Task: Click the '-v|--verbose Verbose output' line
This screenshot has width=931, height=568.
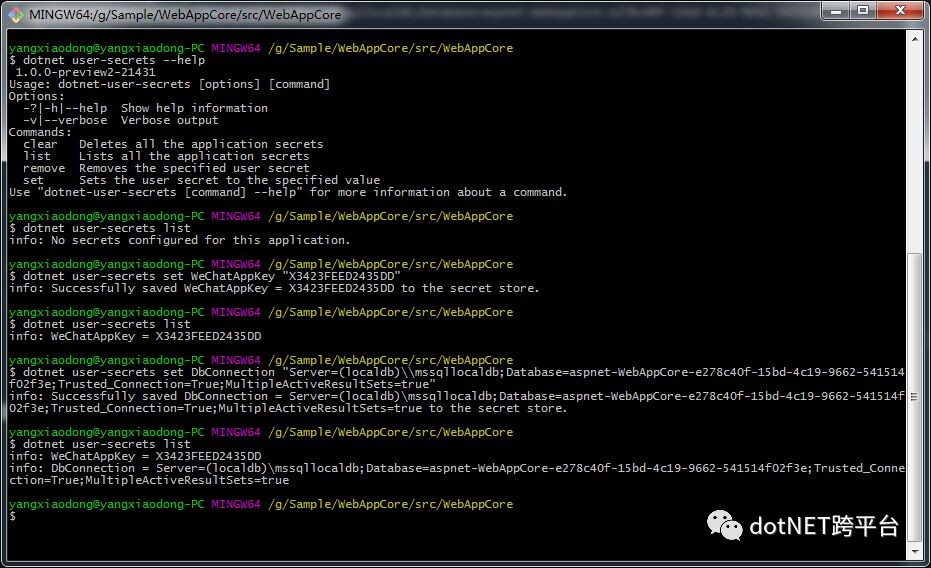Action: coord(121,120)
